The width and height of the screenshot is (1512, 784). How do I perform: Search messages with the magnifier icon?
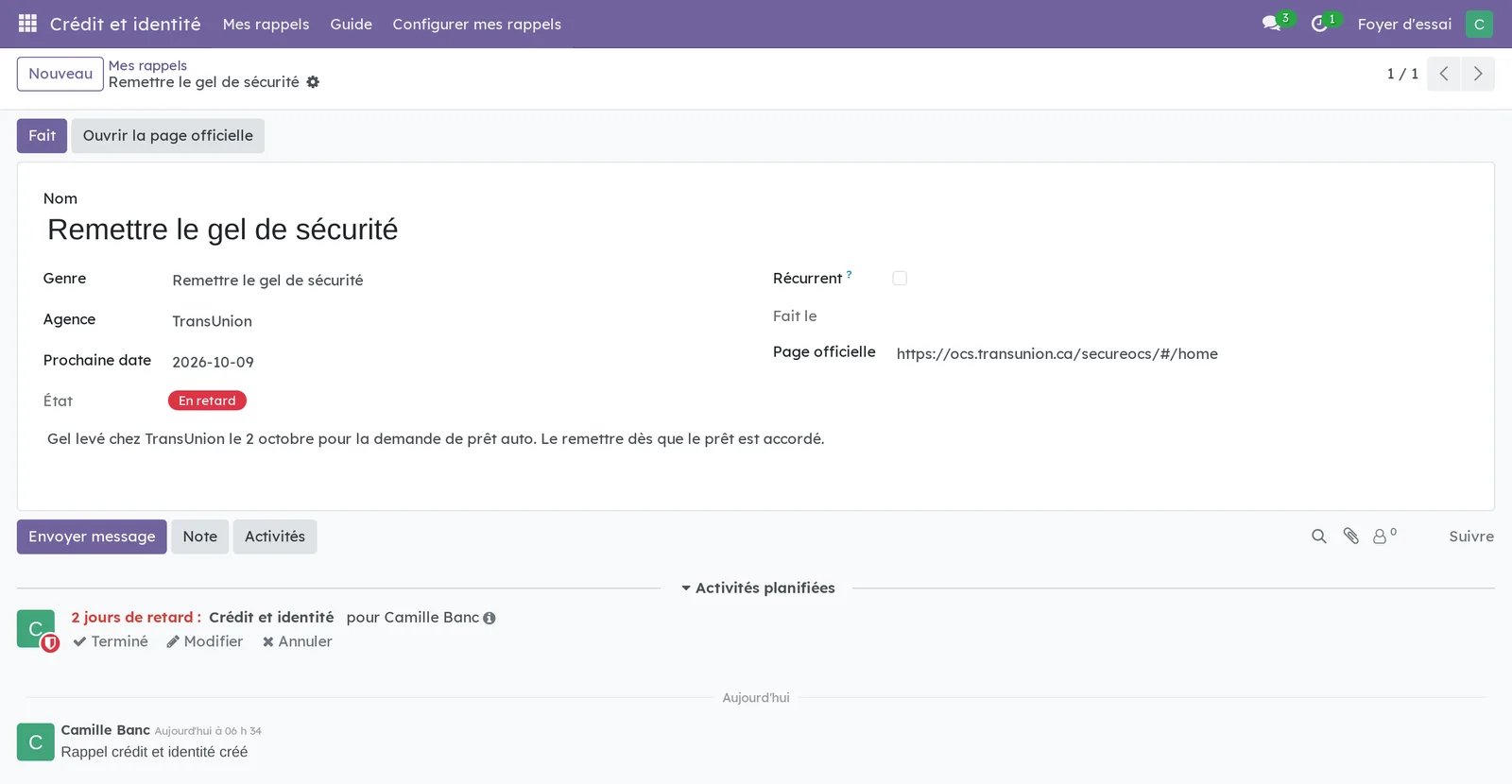pos(1319,537)
